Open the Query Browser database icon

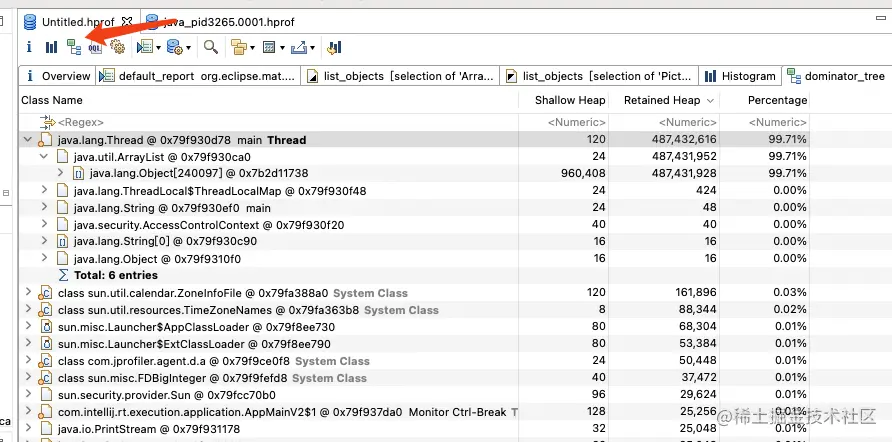click(174, 47)
